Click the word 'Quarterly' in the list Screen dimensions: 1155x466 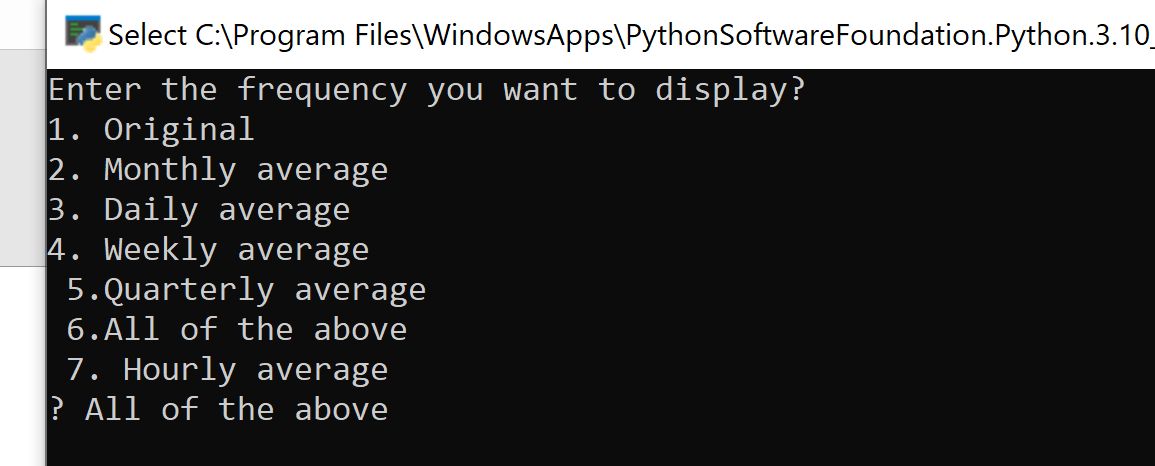(x=189, y=290)
